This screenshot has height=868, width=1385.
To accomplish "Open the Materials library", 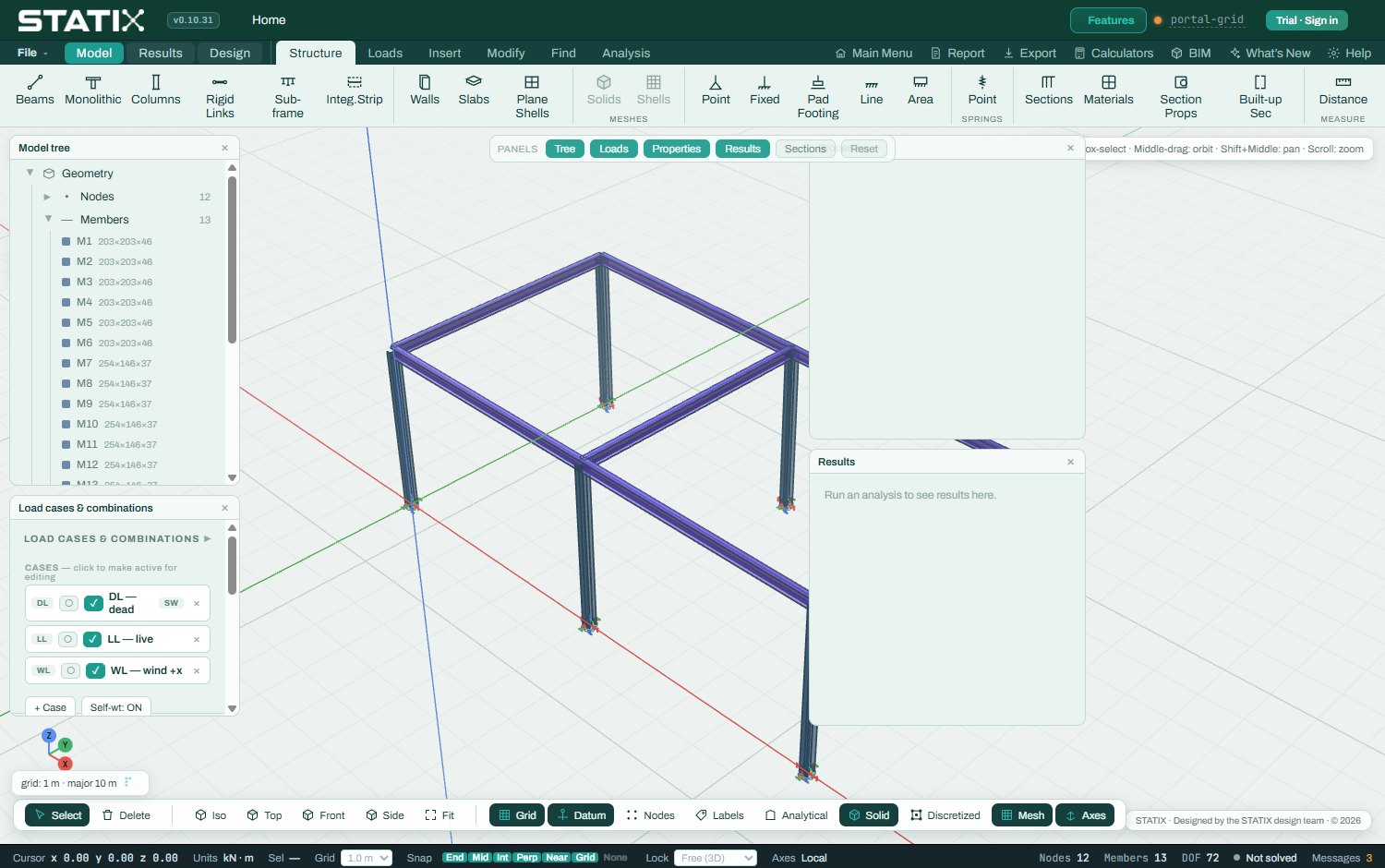I will pos(1109,90).
